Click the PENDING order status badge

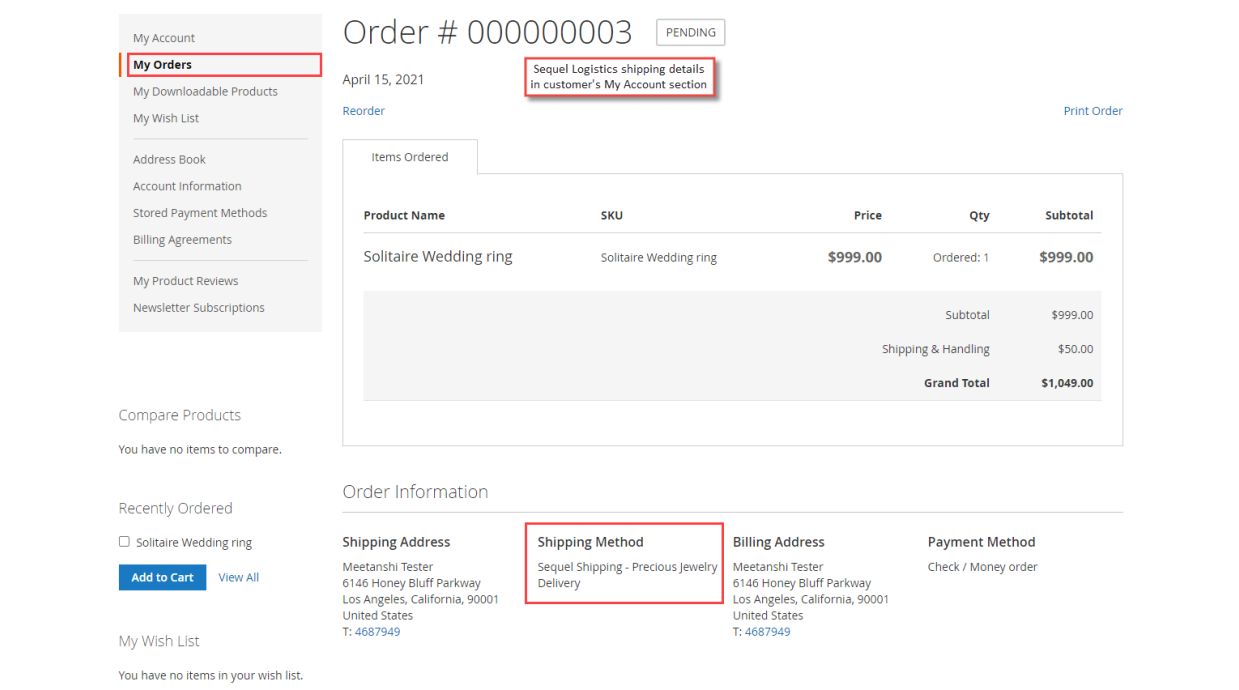tap(690, 33)
